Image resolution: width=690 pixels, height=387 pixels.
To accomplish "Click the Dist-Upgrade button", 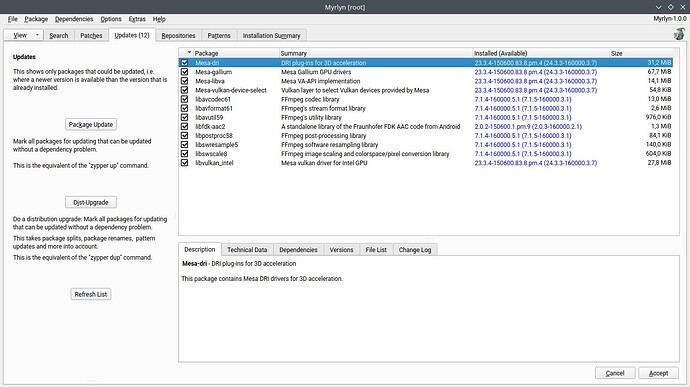I will [91, 203].
